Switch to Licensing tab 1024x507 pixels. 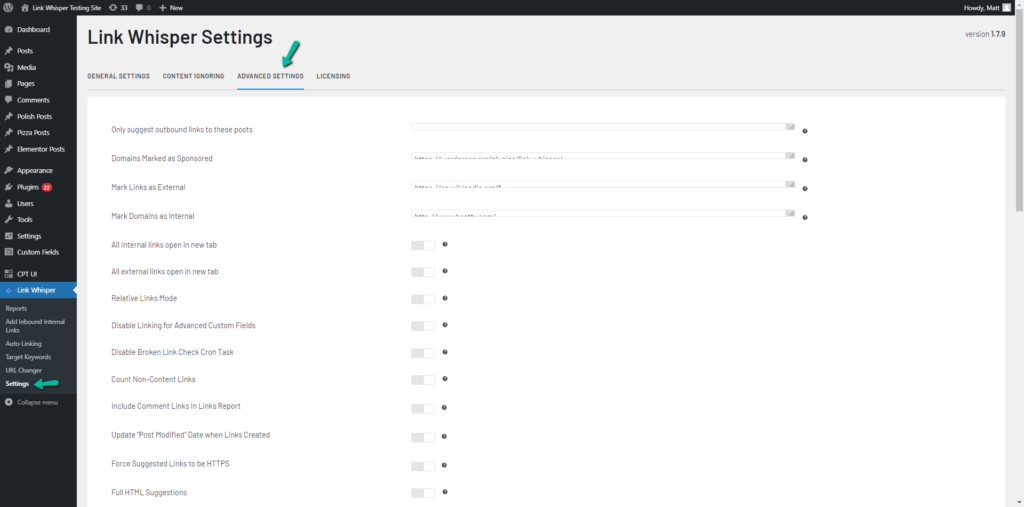333,76
